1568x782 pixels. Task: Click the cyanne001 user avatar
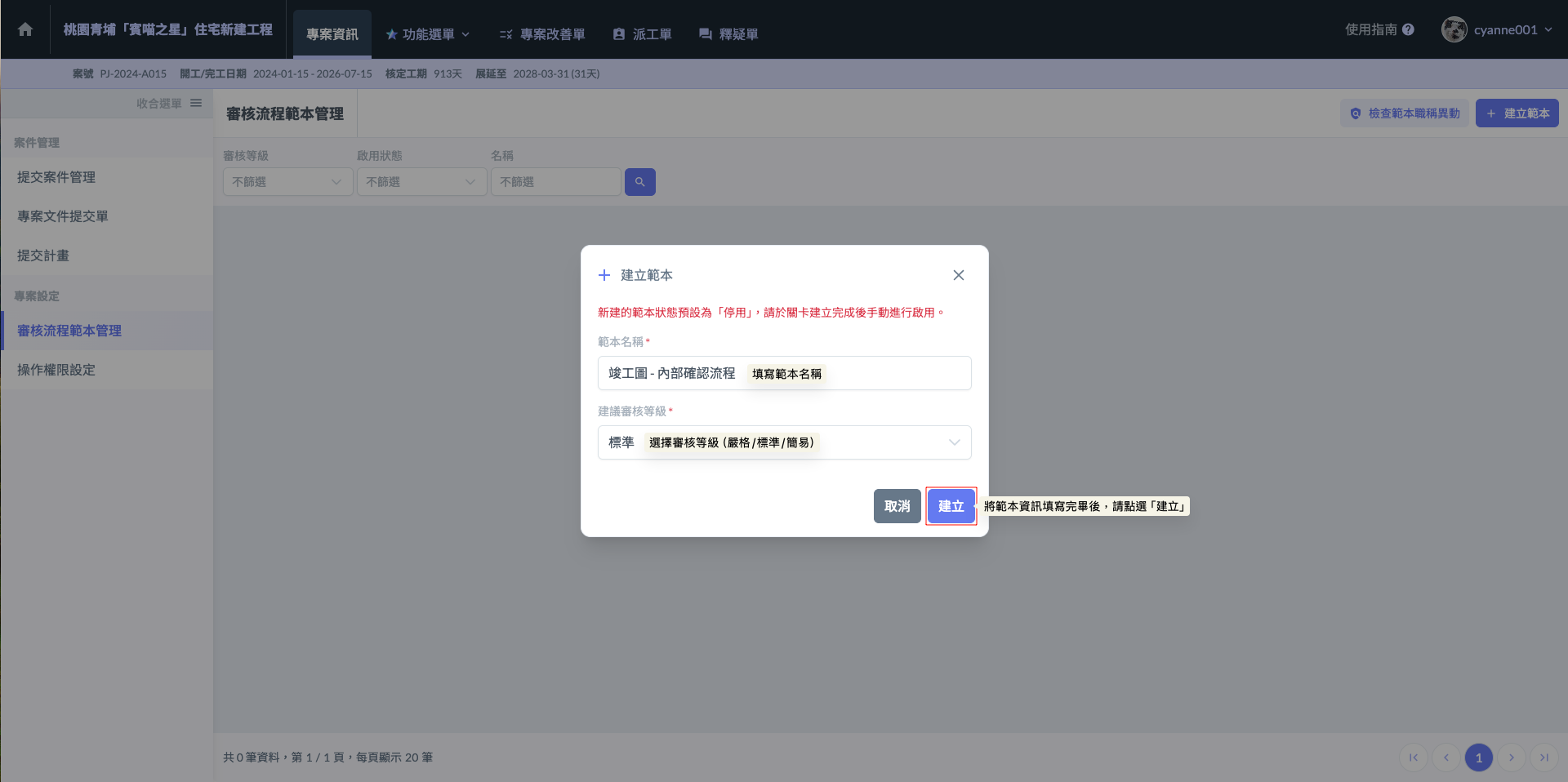click(1454, 29)
